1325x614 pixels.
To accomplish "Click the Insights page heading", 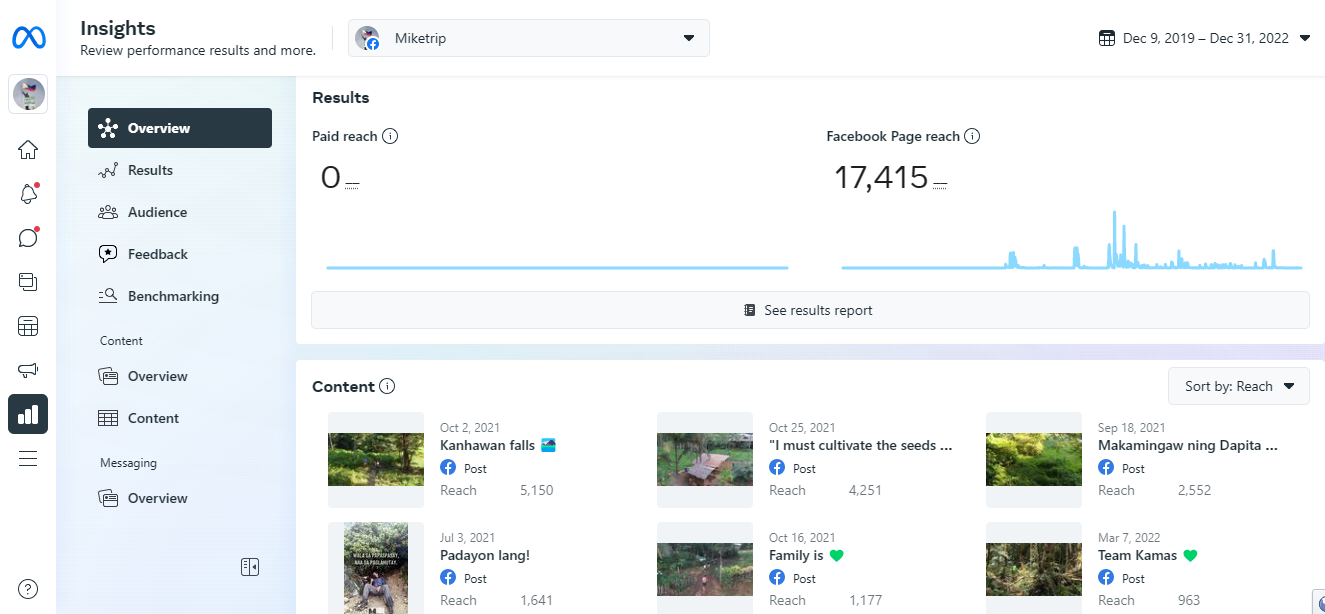I will click(x=118, y=28).
